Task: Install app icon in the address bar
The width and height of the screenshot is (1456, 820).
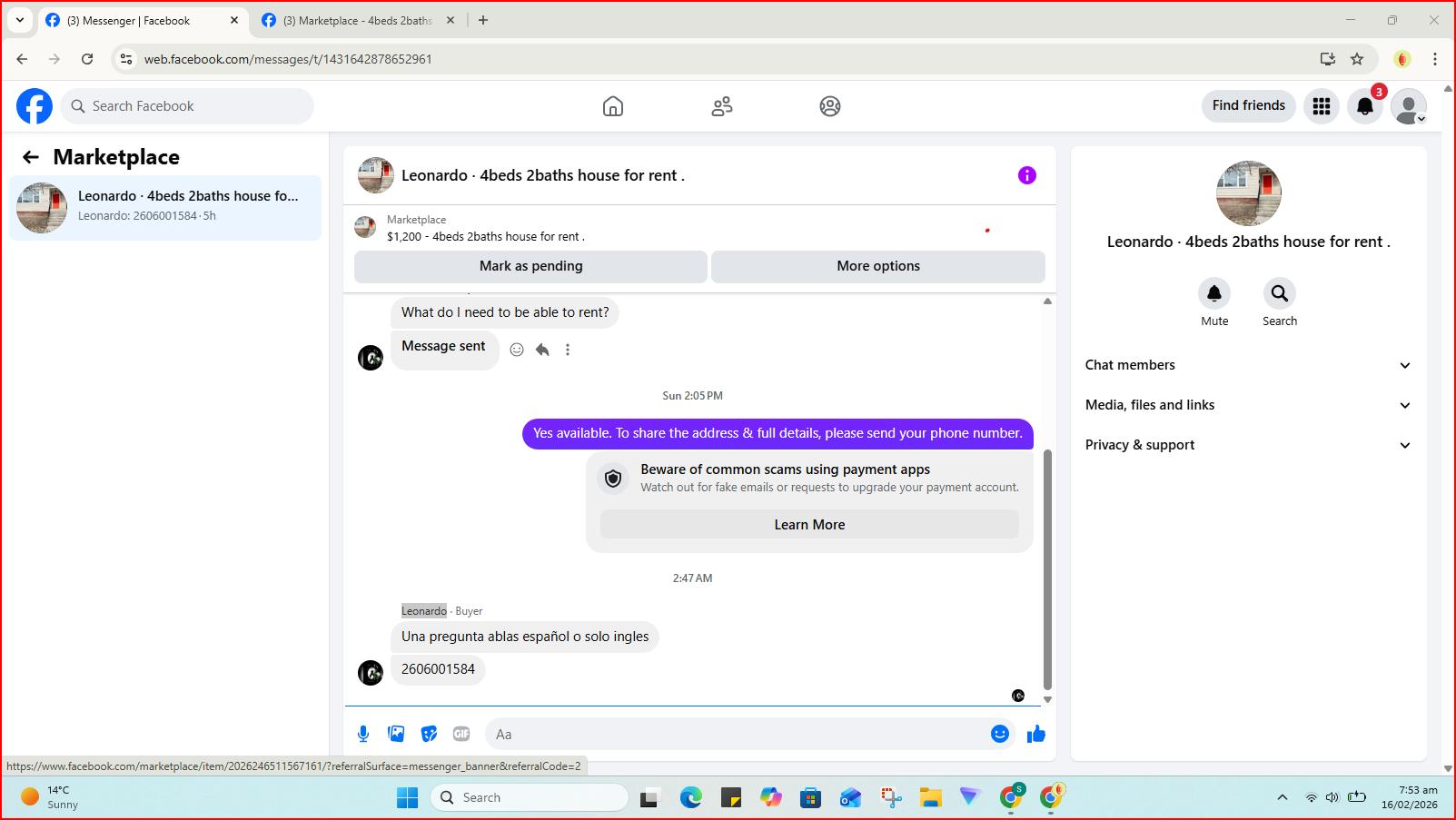Action: 1328,59
